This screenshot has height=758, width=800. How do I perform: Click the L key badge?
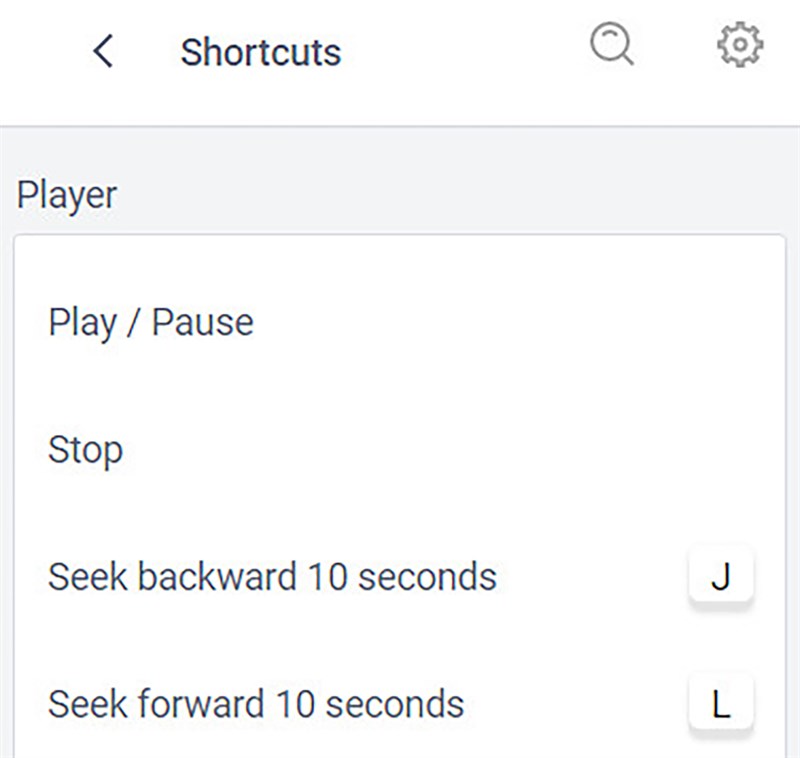coord(720,704)
